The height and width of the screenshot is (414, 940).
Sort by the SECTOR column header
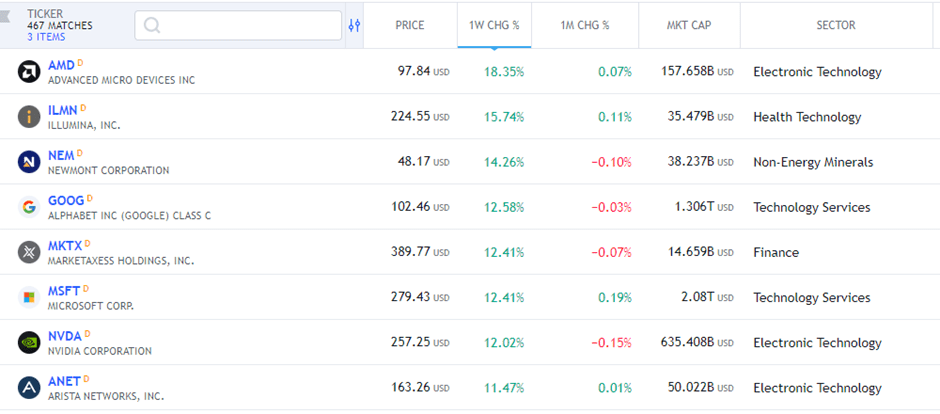(836, 25)
